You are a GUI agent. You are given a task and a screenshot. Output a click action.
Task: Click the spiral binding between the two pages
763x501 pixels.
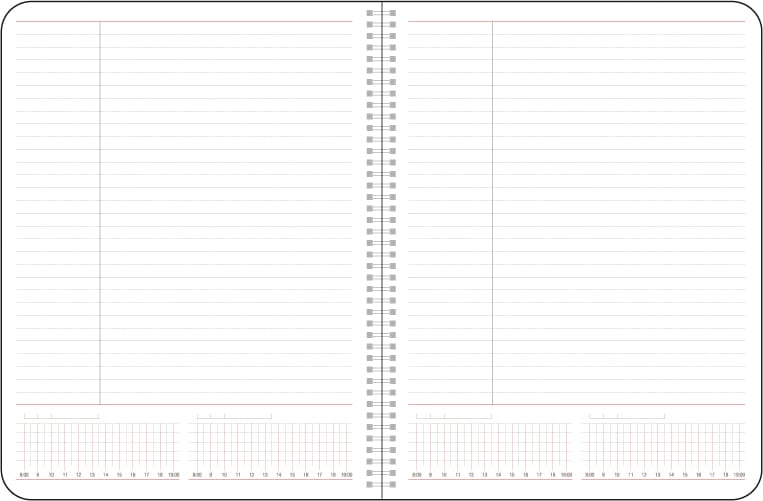tap(381, 250)
